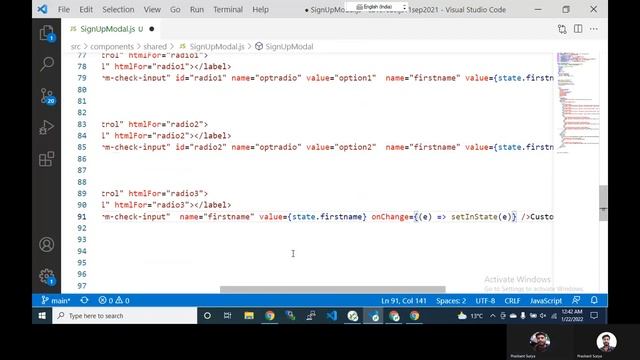Open the Help menu

[260, 9]
